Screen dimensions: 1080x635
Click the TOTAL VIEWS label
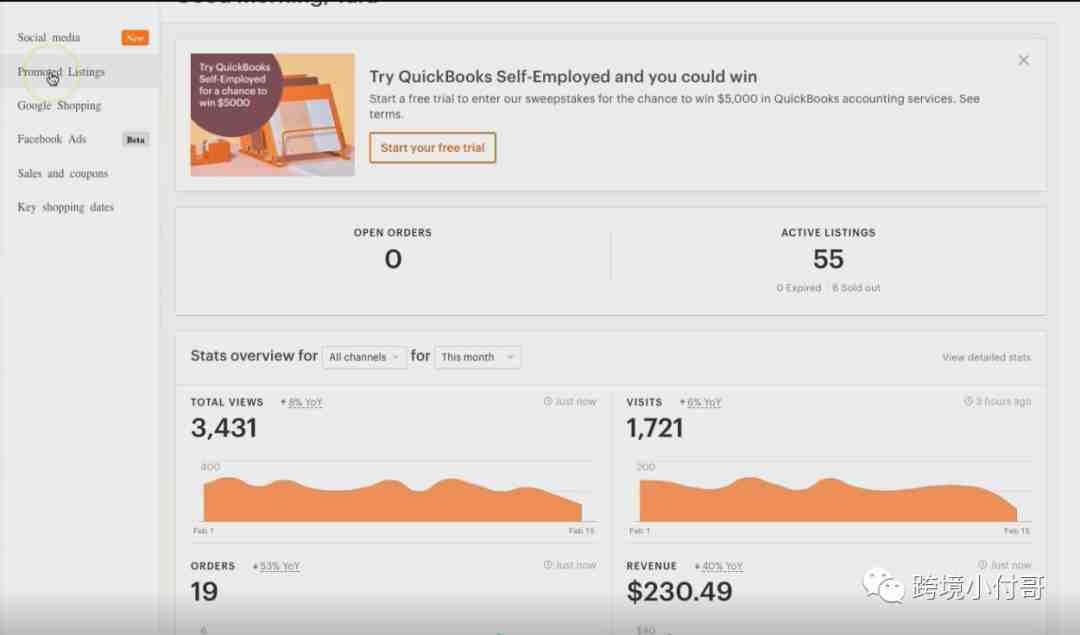[227, 402]
